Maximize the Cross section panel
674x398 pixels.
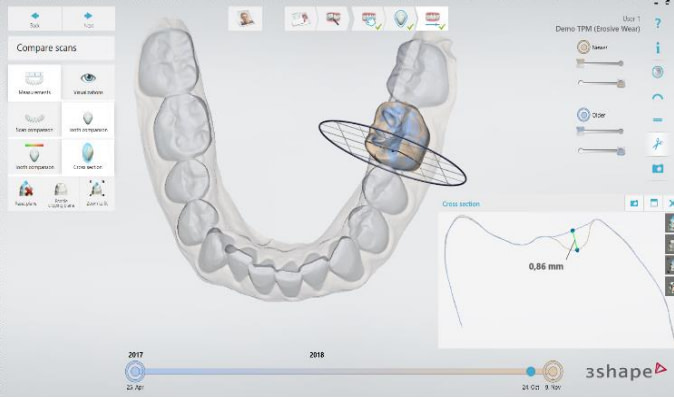[654, 203]
